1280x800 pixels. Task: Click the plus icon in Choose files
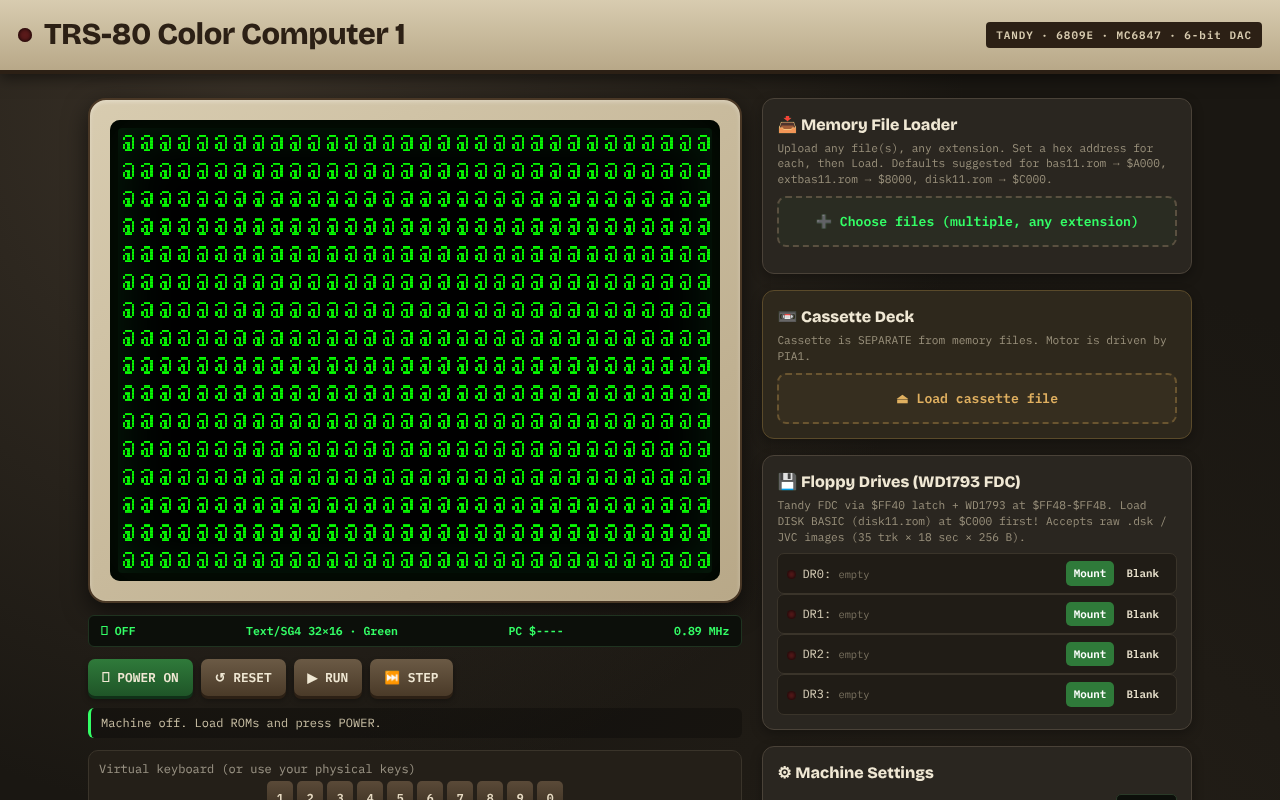[x=823, y=222]
